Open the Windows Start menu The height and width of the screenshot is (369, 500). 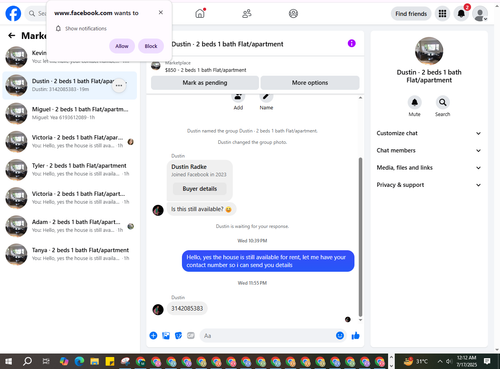(x=9, y=361)
